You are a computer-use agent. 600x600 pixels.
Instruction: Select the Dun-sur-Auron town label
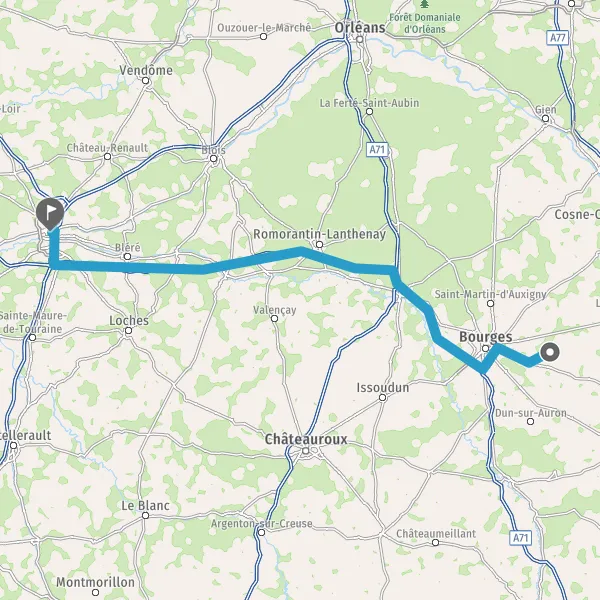pos(531,413)
